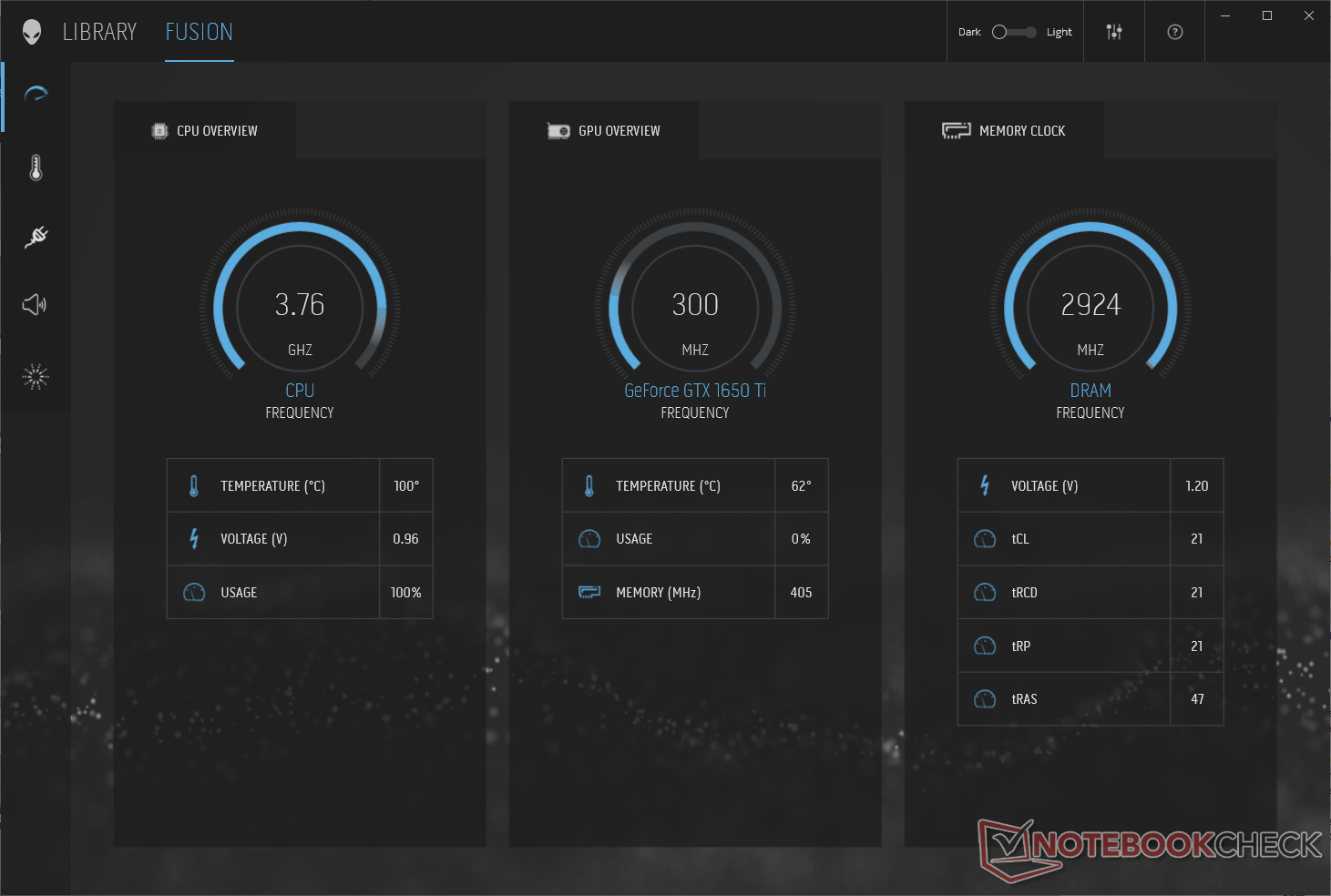This screenshot has width=1331, height=896.
Task: Click the memory module icon in header
Action: [957, 131]
